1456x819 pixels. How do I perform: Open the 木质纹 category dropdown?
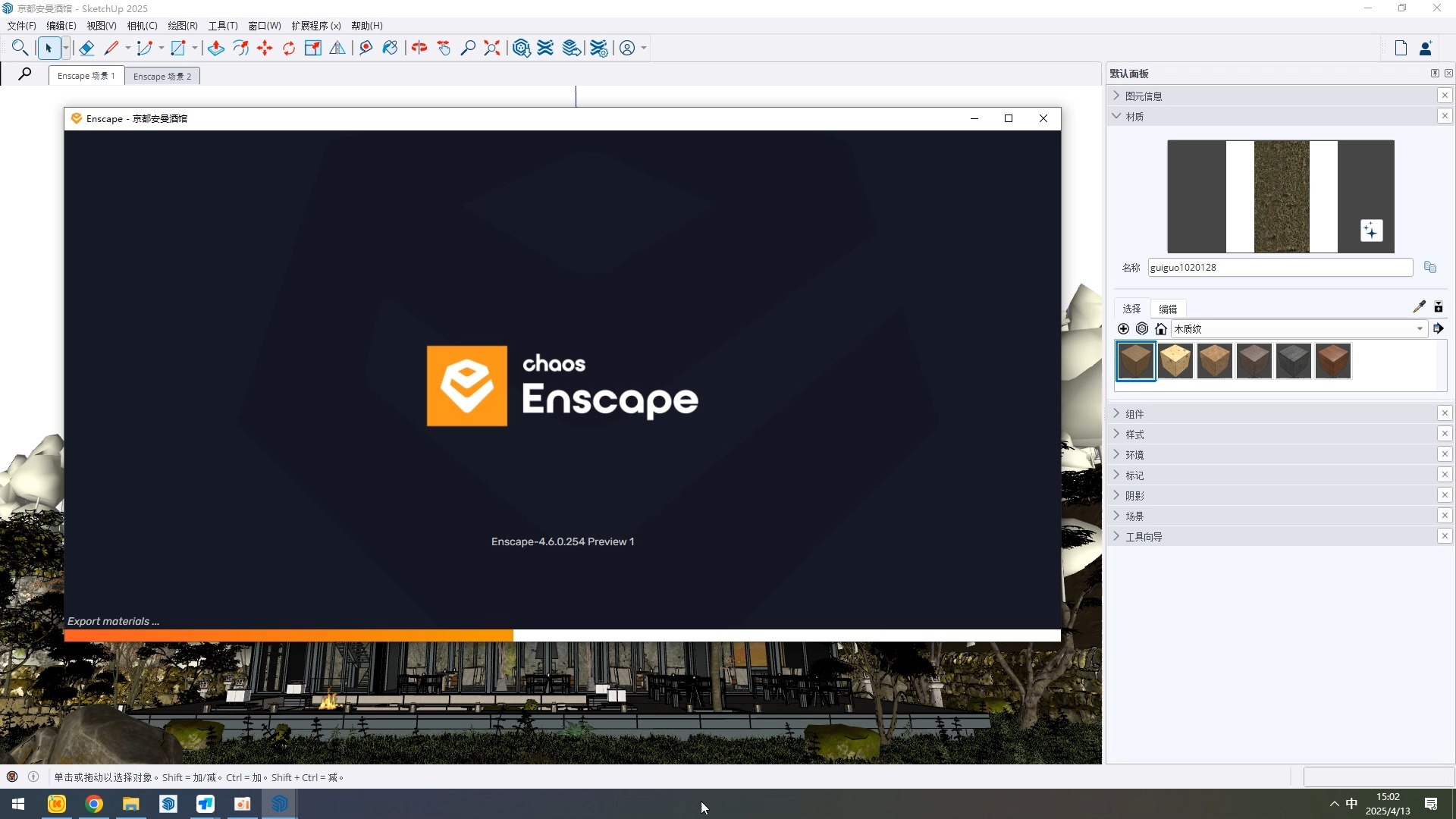coord(1420,329)
